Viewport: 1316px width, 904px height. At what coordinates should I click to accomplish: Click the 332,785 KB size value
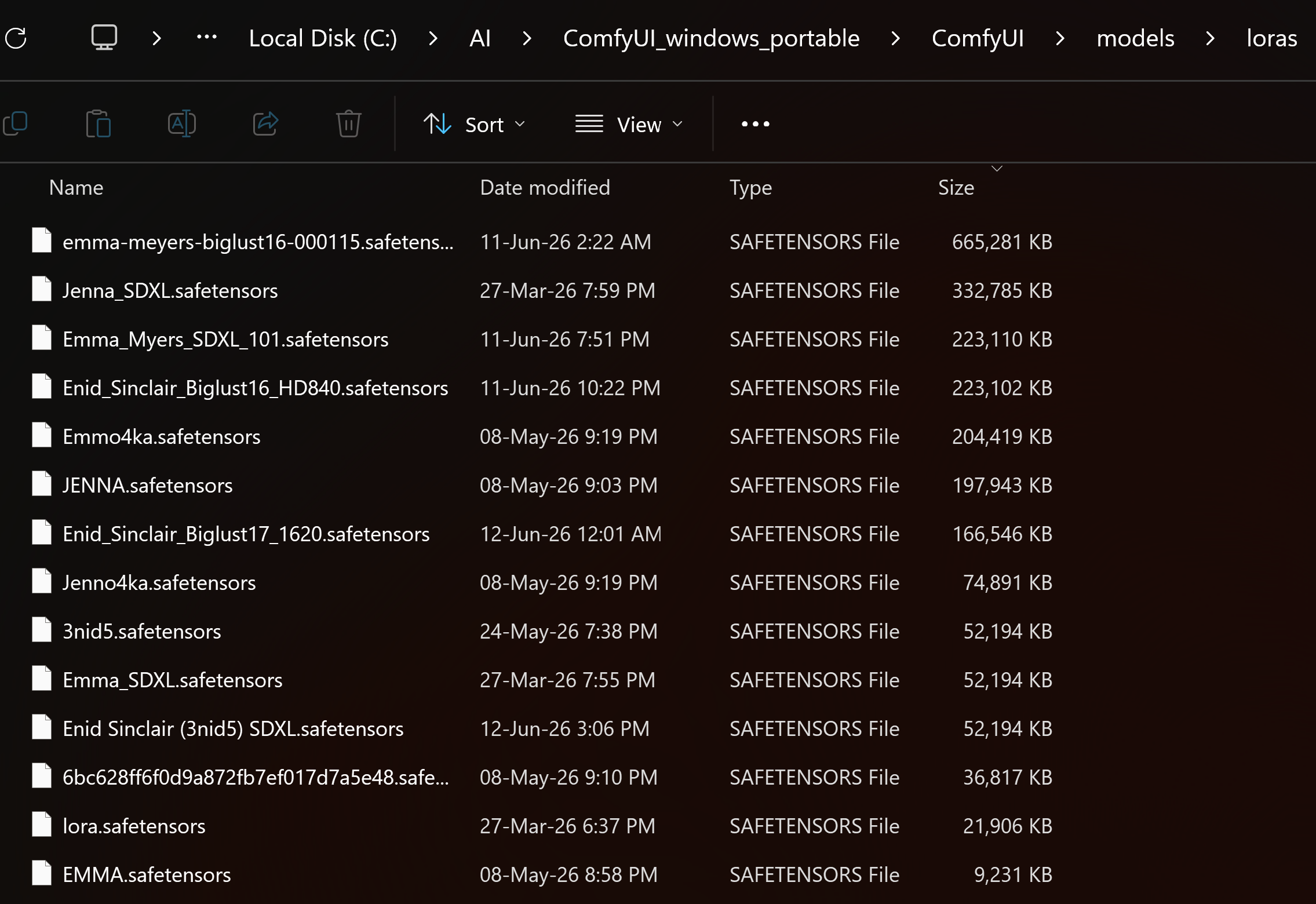(1002, 290)
